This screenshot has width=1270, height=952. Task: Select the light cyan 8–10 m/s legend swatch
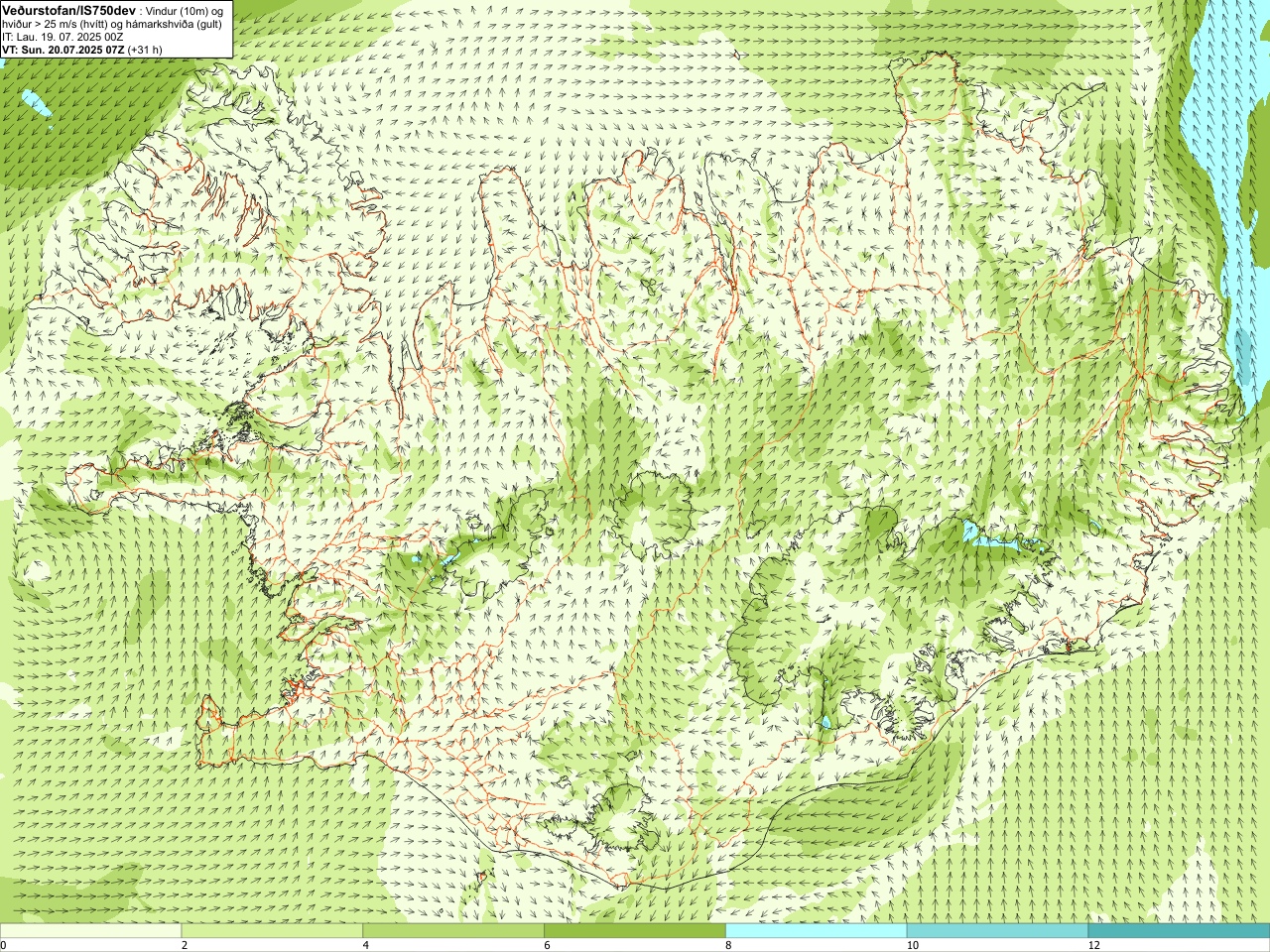click(x=817, y=931)
